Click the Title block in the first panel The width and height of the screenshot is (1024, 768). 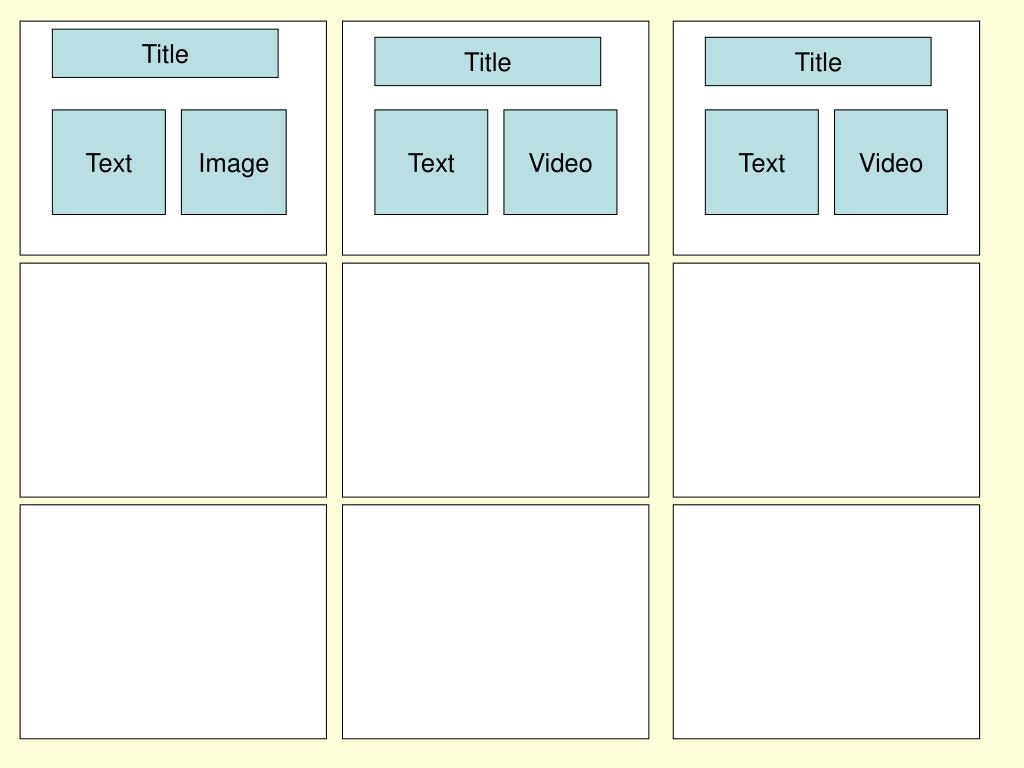[165, 54]
